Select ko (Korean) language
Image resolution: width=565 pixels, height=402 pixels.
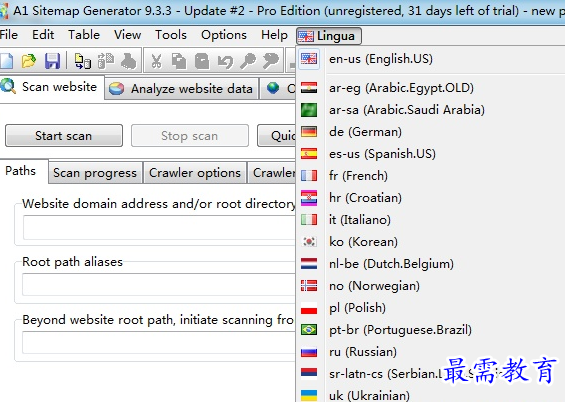(431, 242)
